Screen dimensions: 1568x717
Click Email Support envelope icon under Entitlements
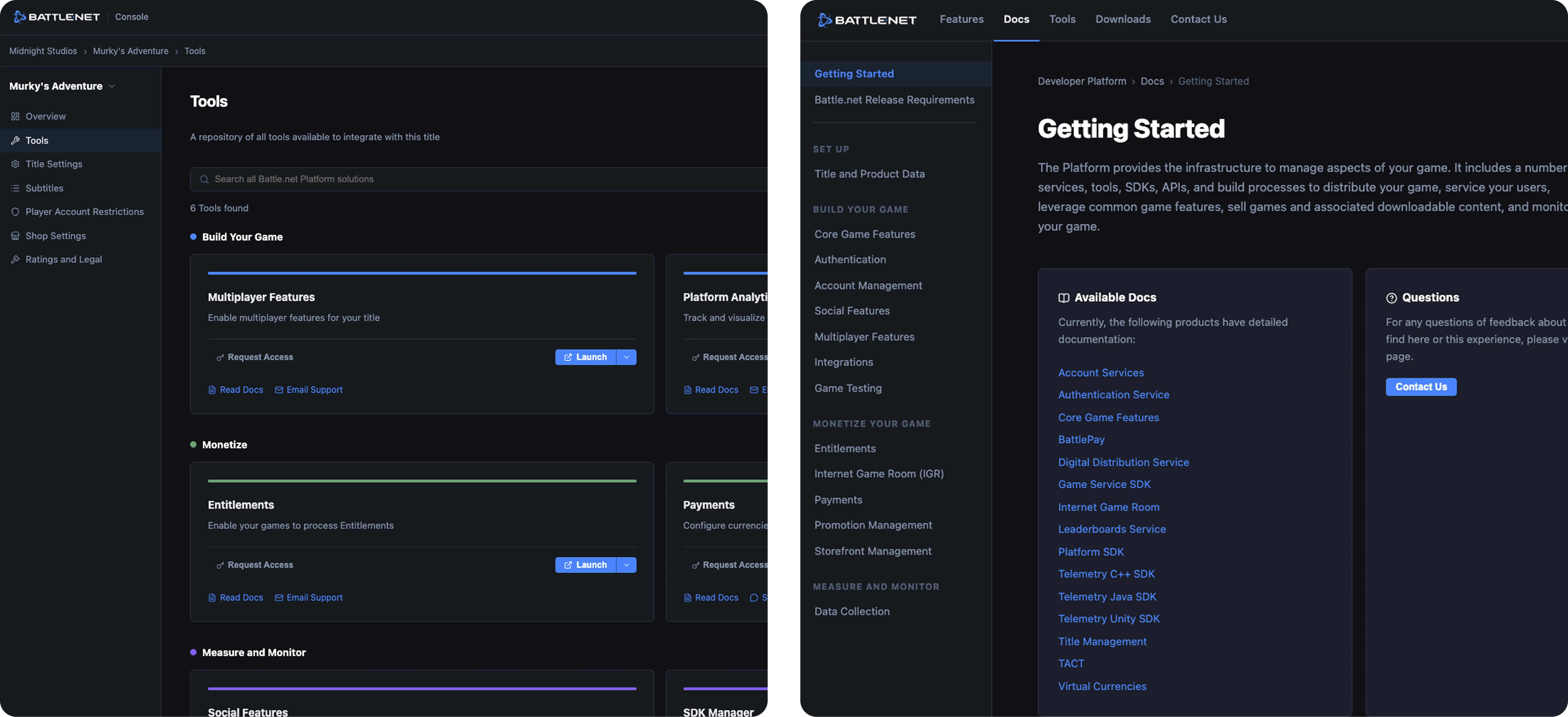point(279,598)
